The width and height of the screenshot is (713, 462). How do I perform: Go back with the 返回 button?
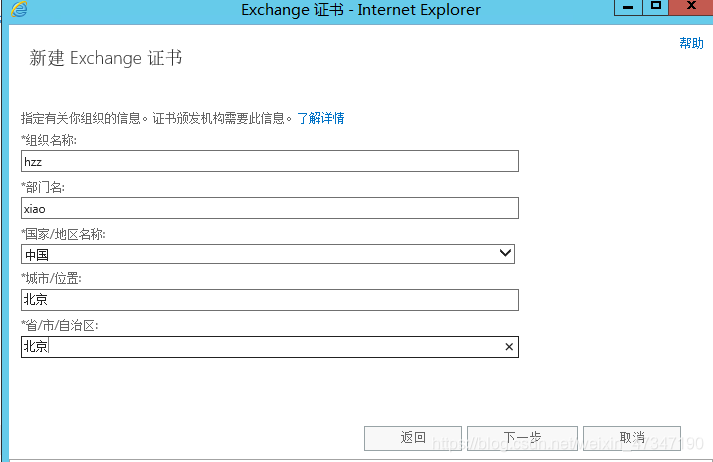[413, 438]
